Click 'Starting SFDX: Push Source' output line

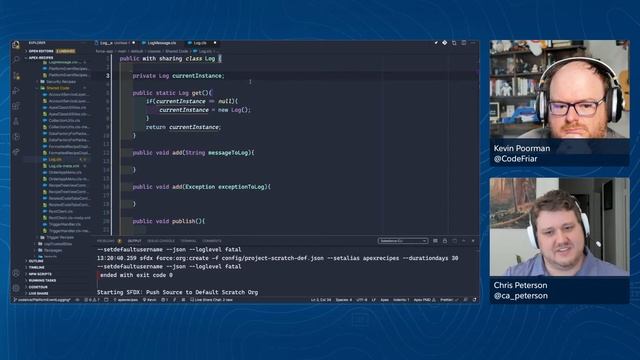(178, 292)
